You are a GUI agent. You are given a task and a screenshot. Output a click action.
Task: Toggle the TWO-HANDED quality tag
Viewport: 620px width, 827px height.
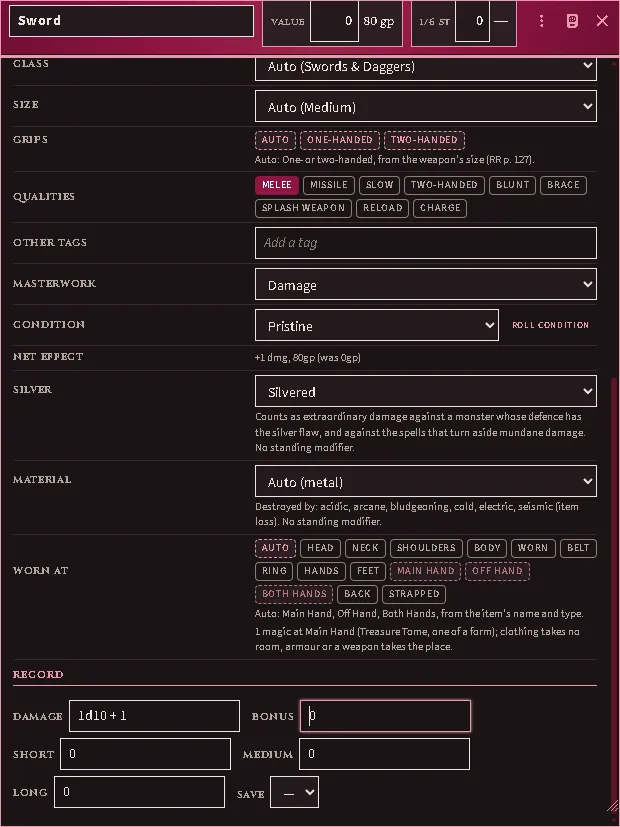[x=444, y=185]
